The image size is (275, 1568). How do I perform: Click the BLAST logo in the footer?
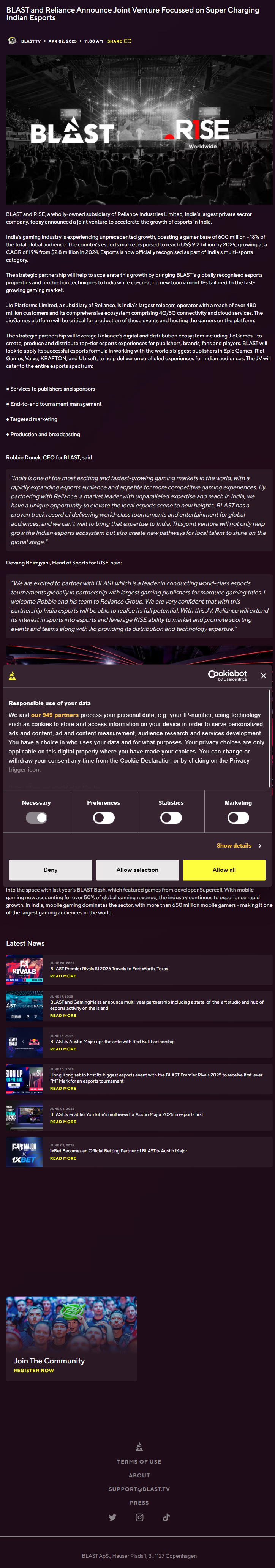(139, 1447)
